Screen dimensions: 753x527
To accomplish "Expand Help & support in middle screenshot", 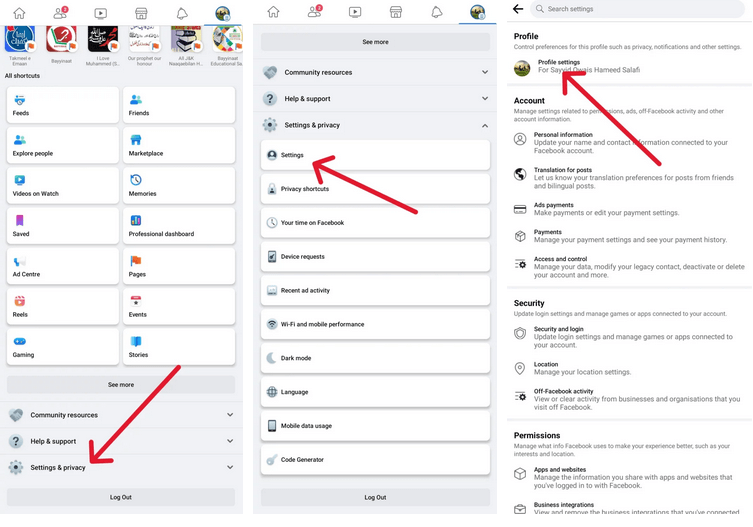I will coord(376,98).
